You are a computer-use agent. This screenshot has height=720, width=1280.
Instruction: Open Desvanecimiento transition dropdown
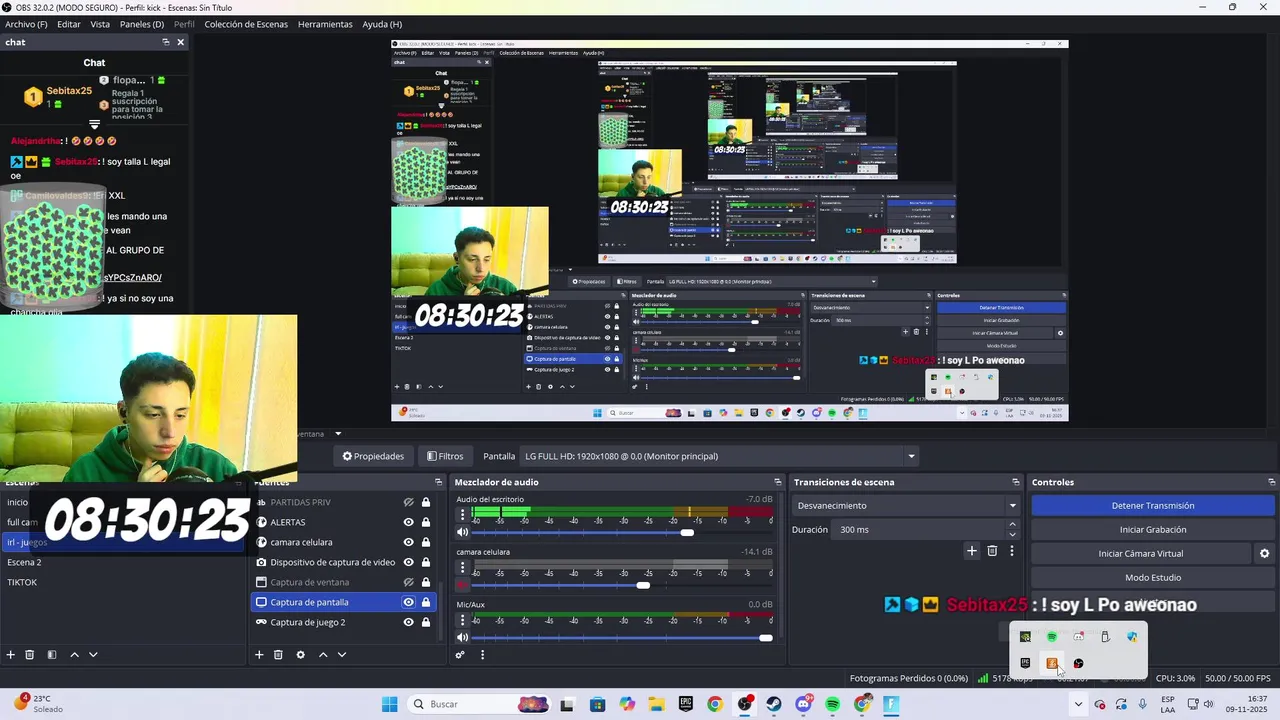point(906,505)
